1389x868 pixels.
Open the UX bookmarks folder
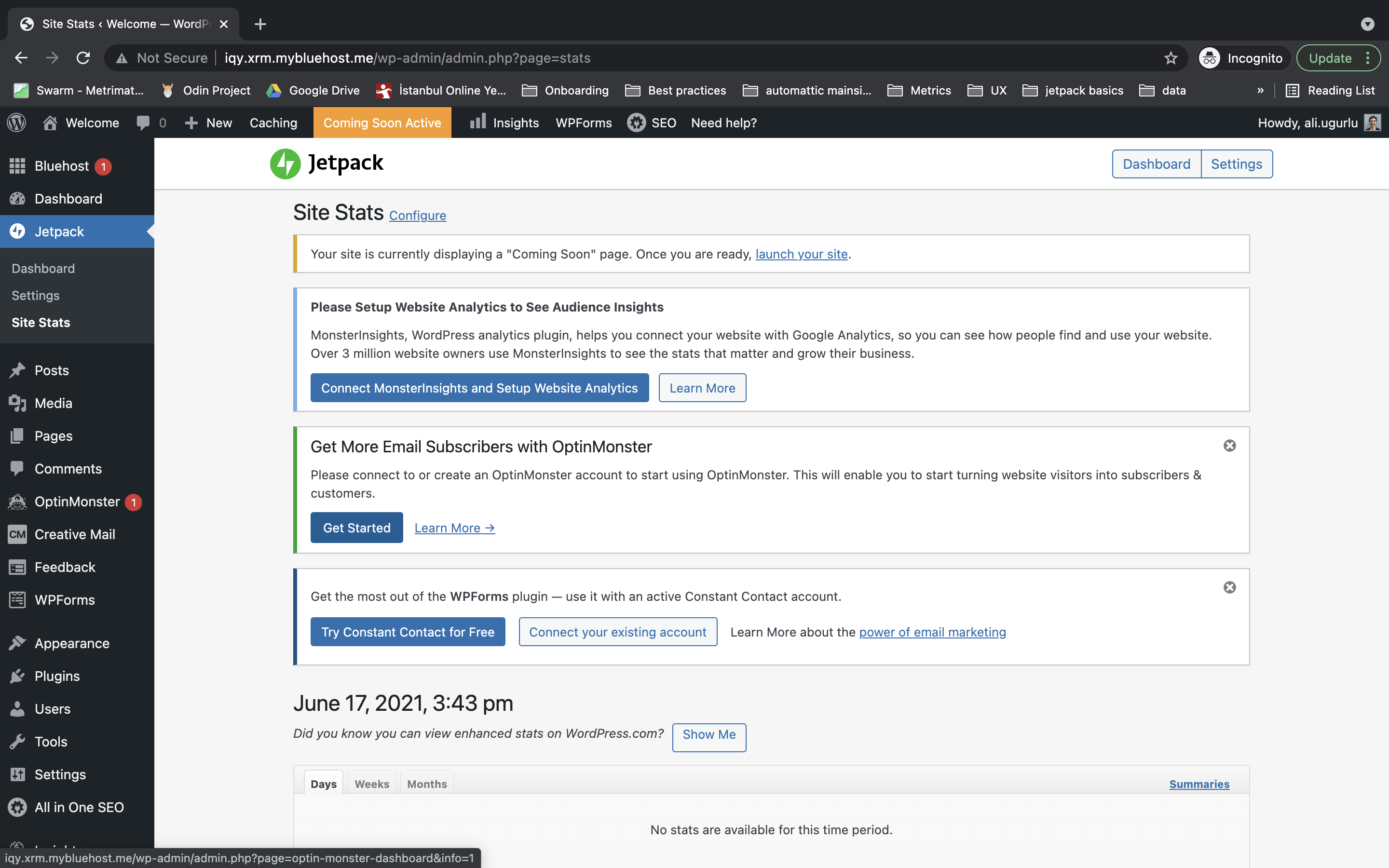[x=987, y=90]
